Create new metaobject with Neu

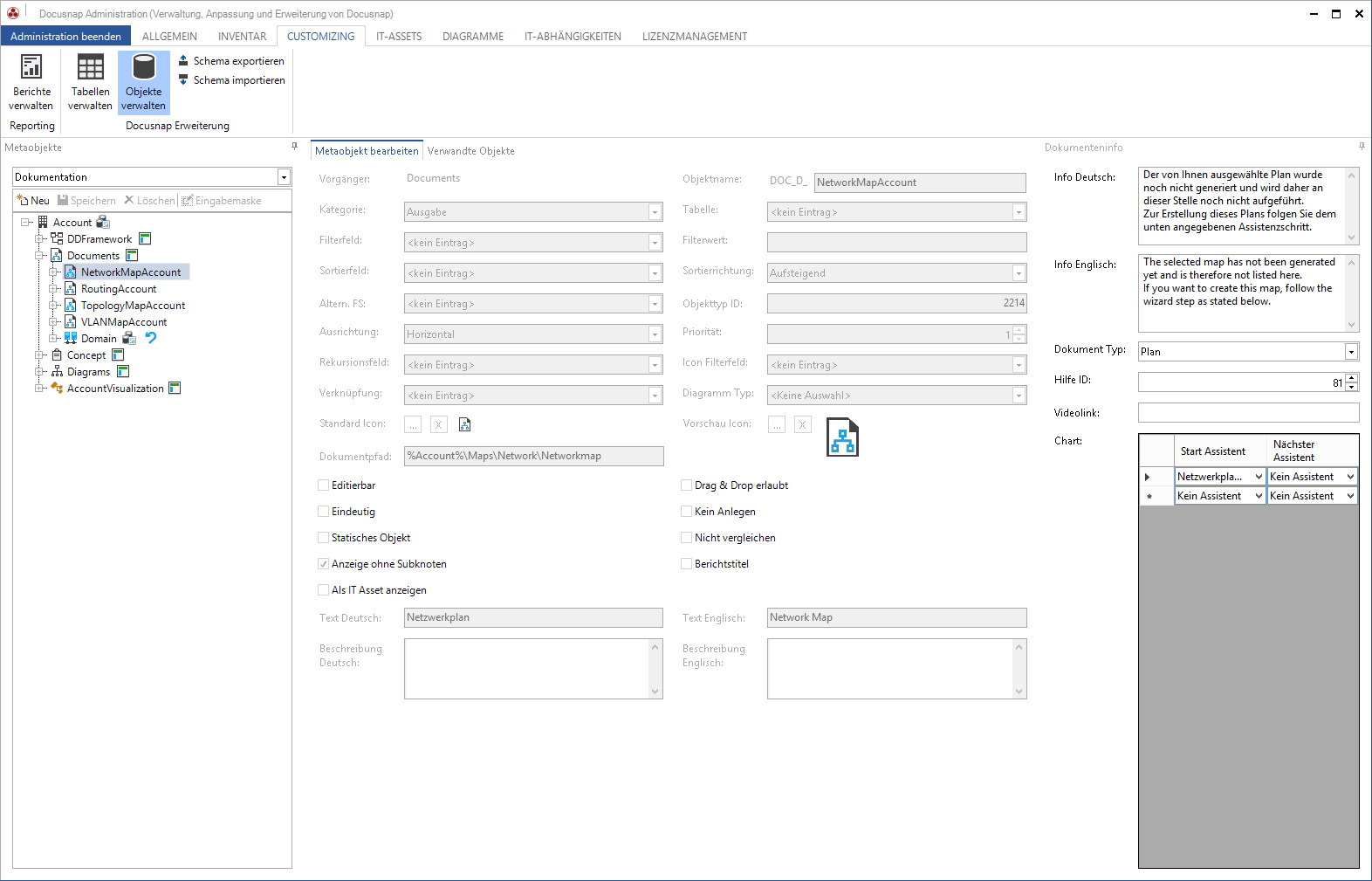pos(33,201)
